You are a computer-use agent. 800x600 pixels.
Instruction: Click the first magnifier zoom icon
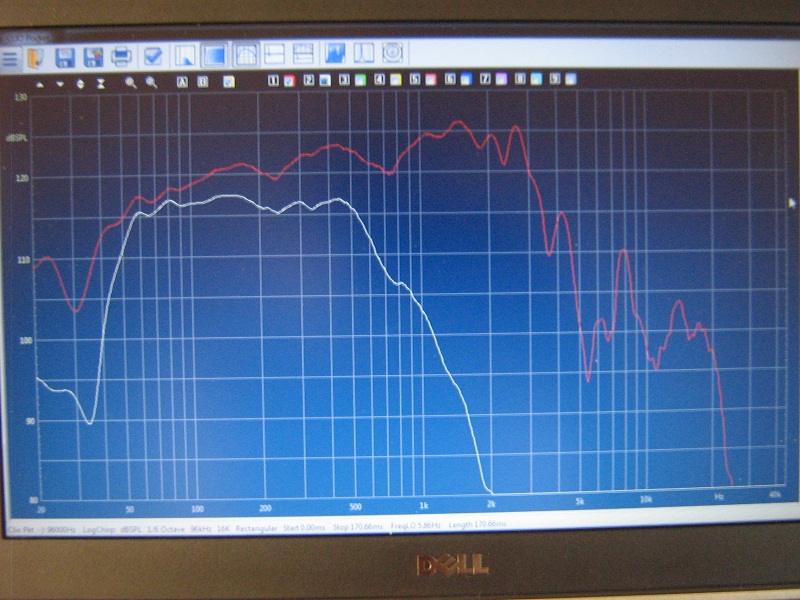pos(131,83)
